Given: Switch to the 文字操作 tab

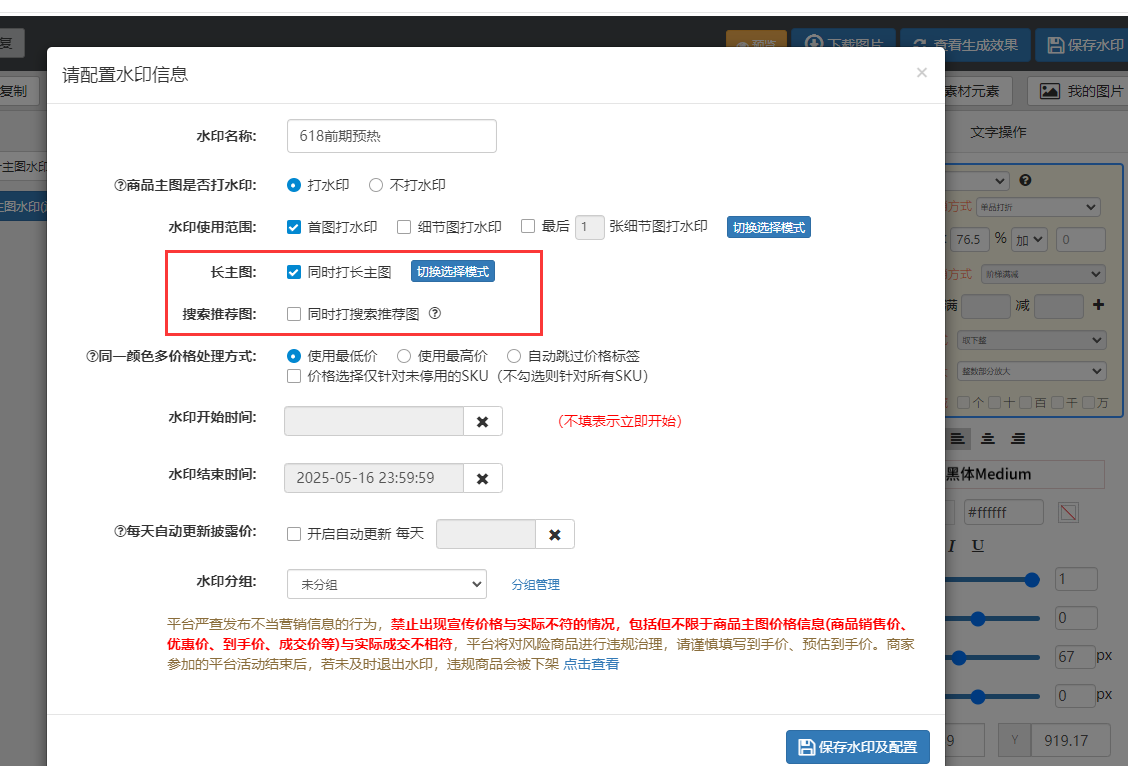Looking at the screenshot, I should click(997, 132).
